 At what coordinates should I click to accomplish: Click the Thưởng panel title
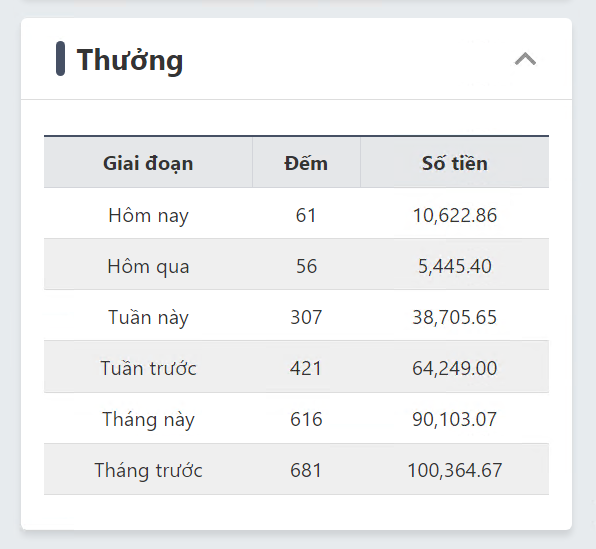(x=130, y=60)
